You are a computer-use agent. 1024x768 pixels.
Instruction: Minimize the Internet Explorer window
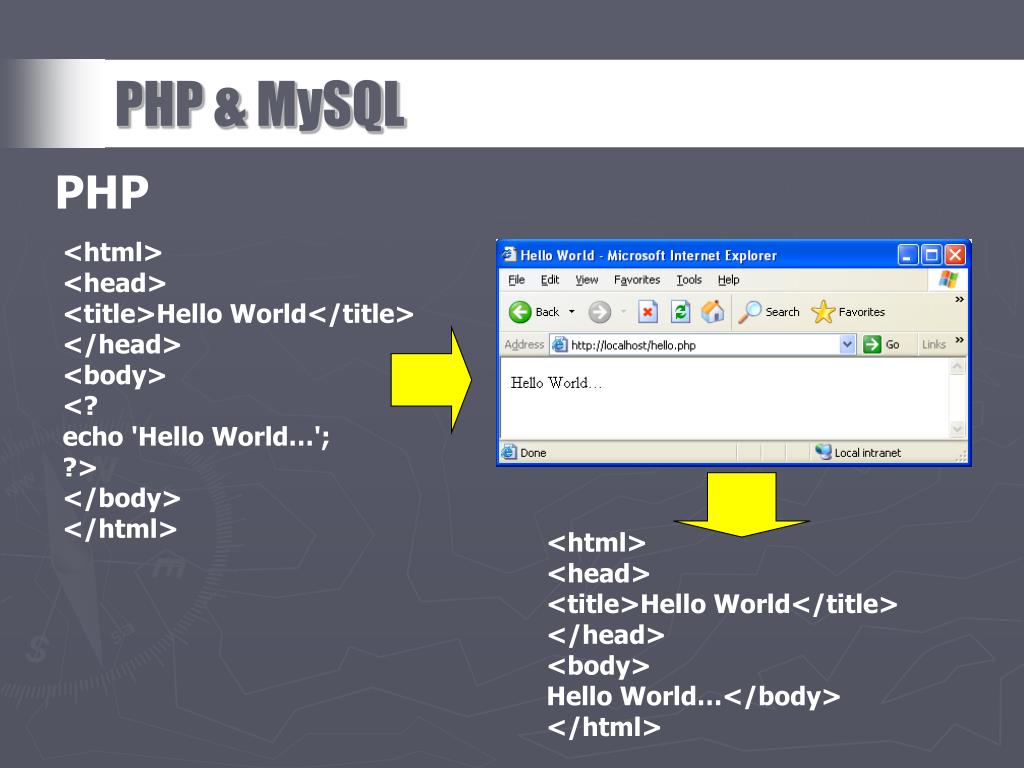point(907,255)
